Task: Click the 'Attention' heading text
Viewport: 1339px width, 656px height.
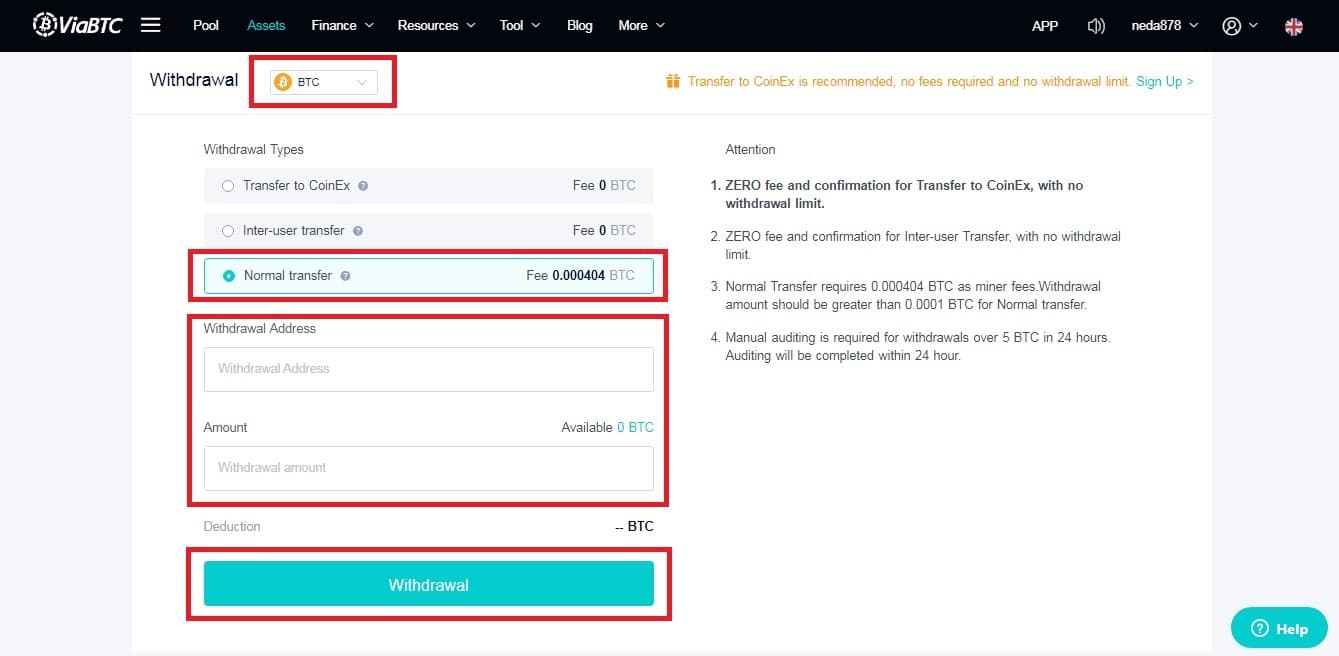Action: (x=750, y=149)
